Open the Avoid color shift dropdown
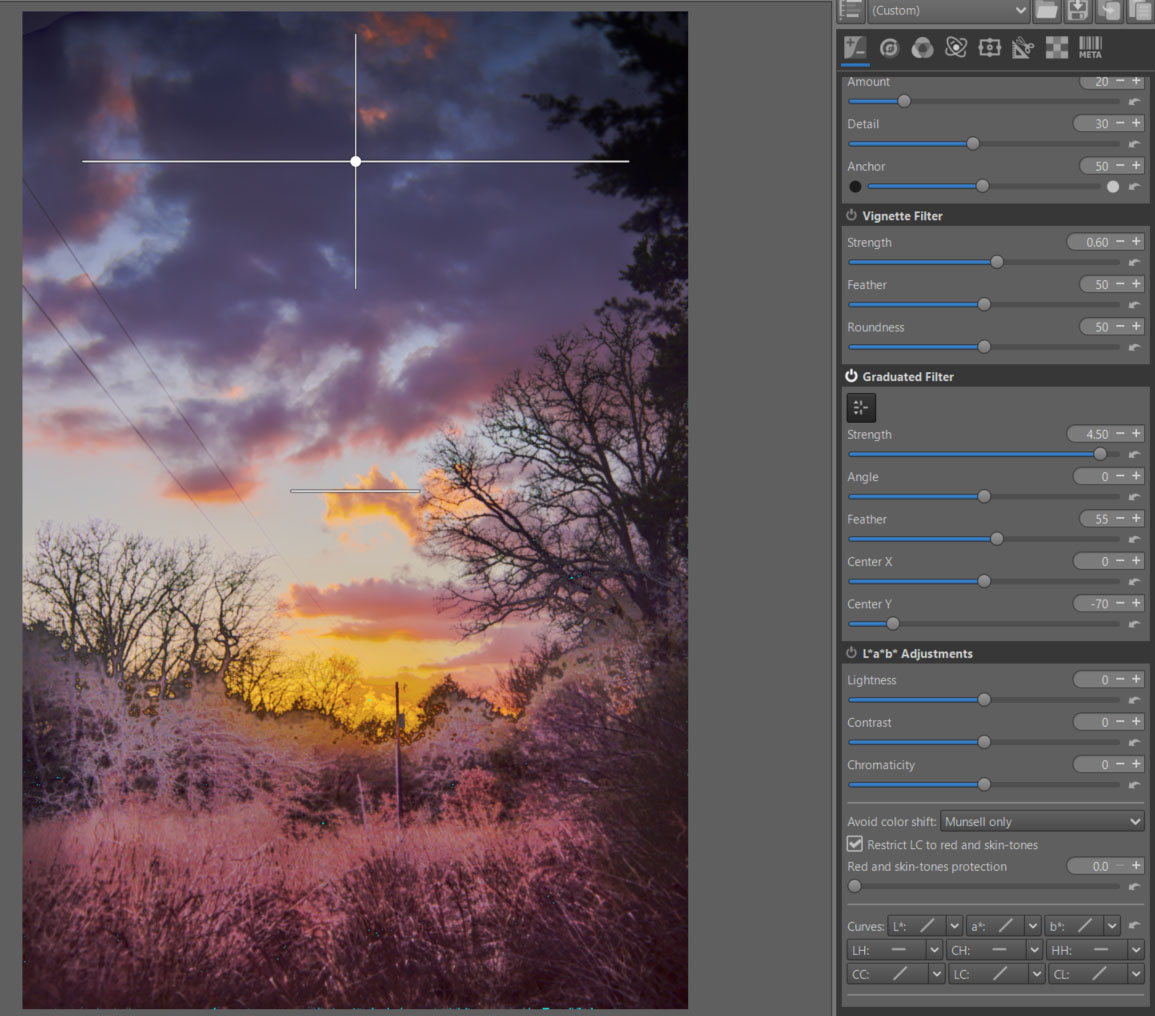 click(x=1042, y=822)
